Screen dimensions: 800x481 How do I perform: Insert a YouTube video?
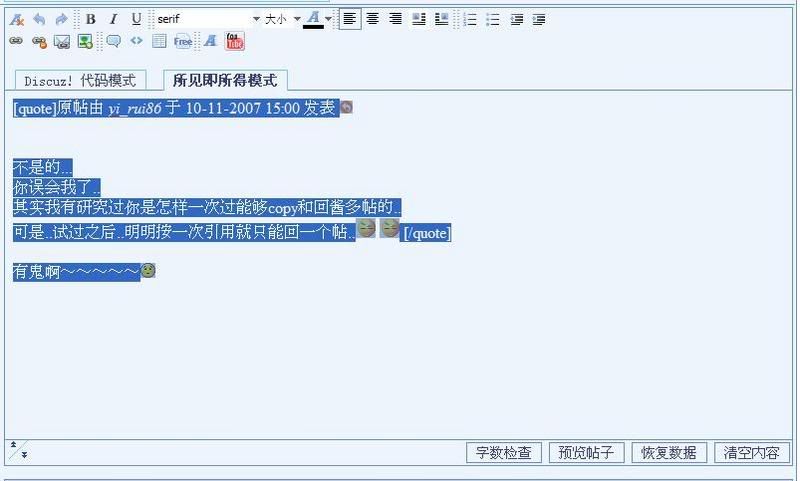click(x=235, y=41)
